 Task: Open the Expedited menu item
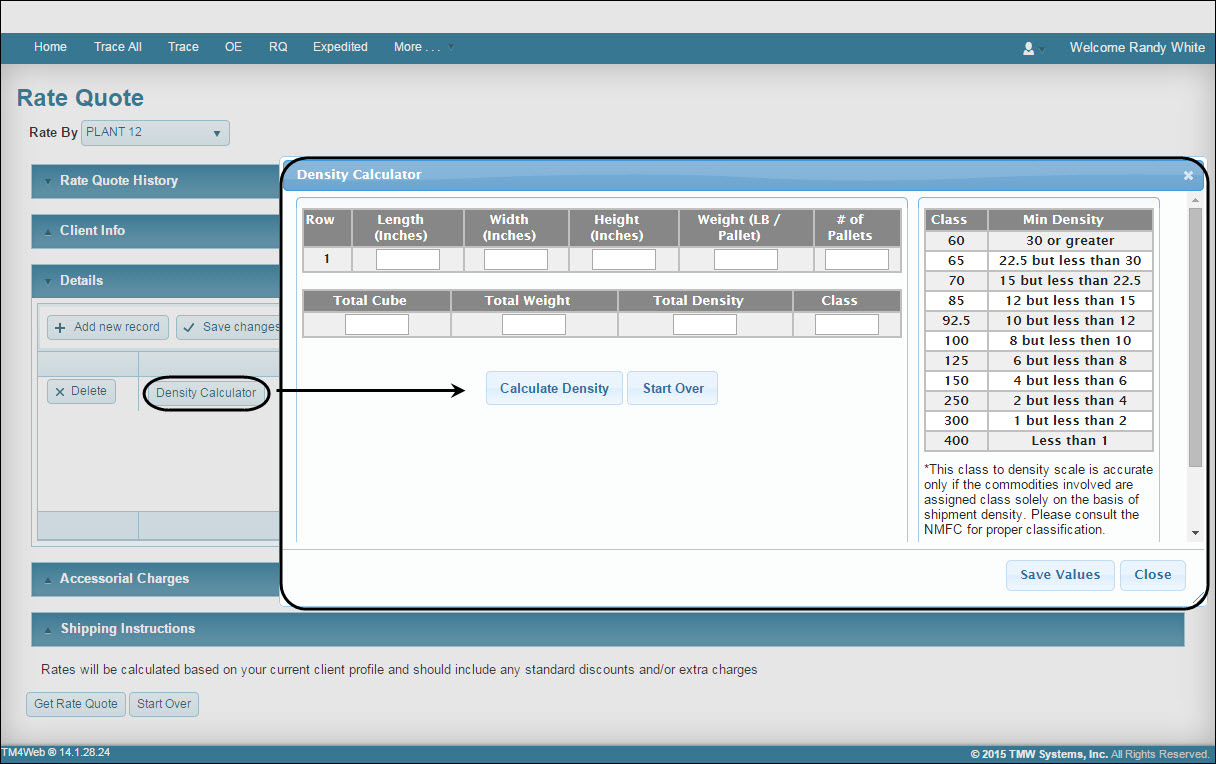tap(340, 47)
